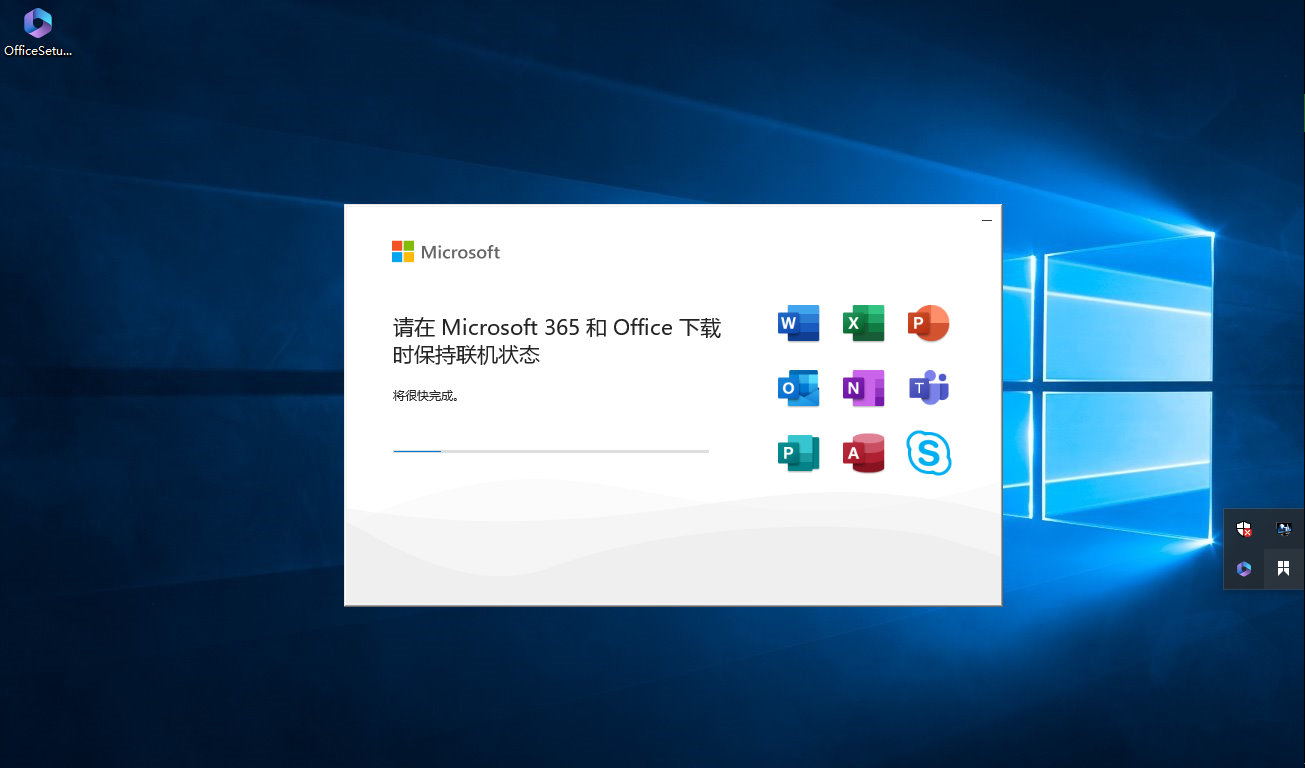This screenshot has width=1305, height=768.
Task: Select the OfficeSetup desktop shortcut
Action: point(38,32)
